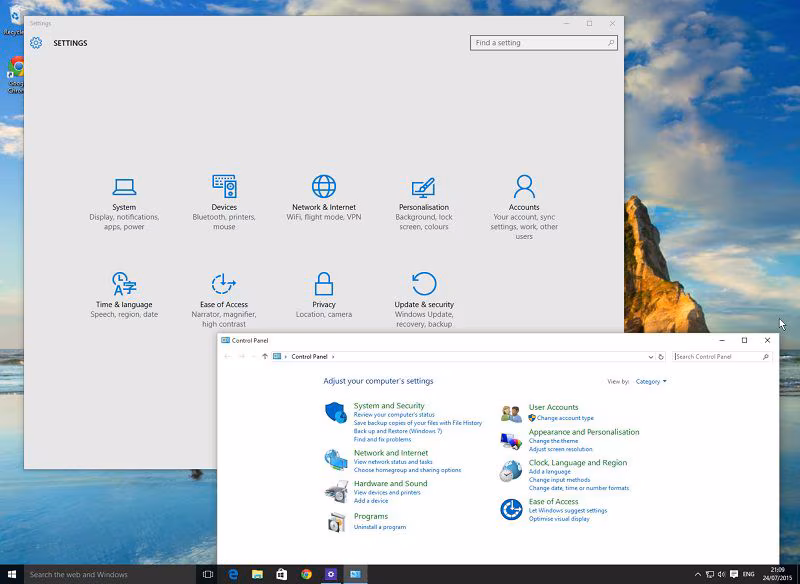This screenshot has height=584, width=800.
Task: Open Update & security settings
Action: coord(424,297)
